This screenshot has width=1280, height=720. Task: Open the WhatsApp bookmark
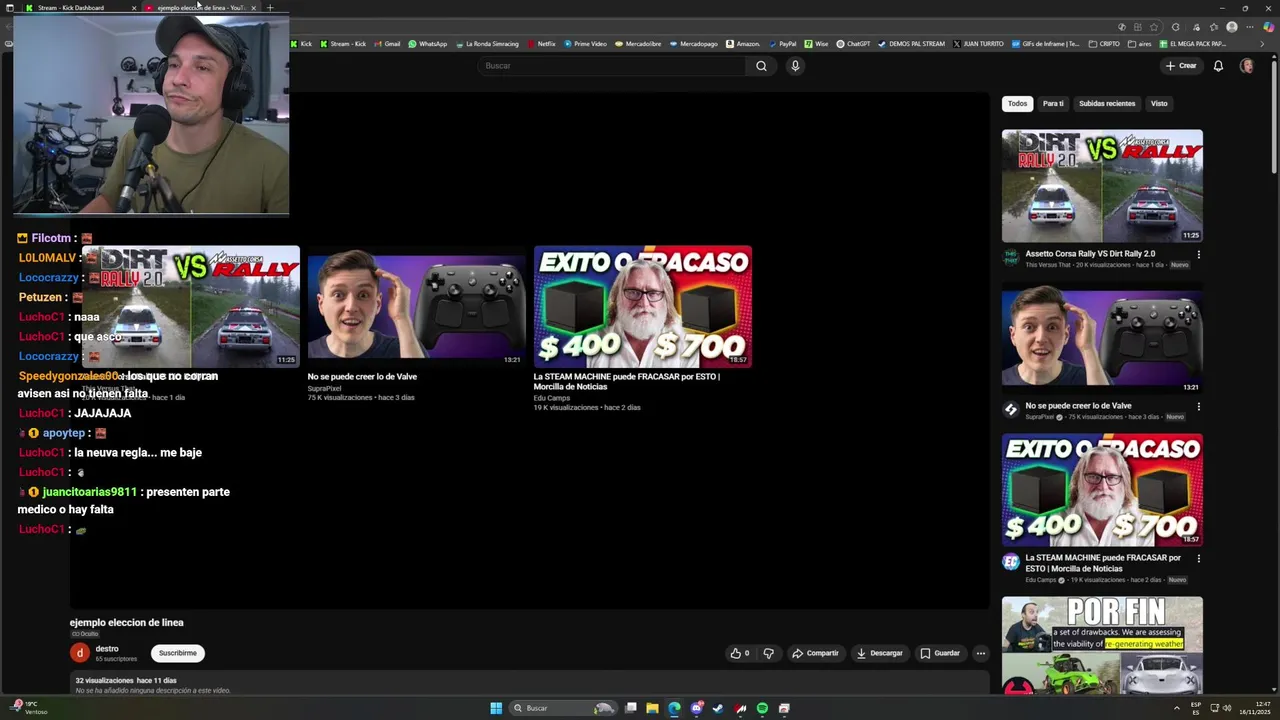[x=428, y=44]
